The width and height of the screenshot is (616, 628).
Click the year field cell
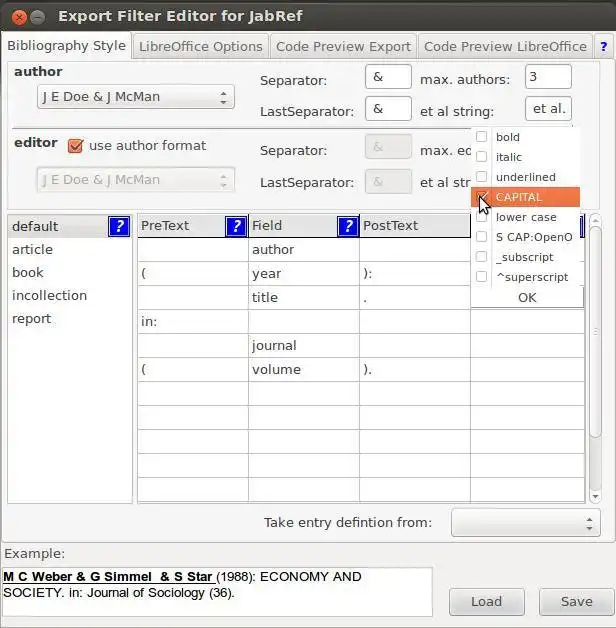click(304, 274)
